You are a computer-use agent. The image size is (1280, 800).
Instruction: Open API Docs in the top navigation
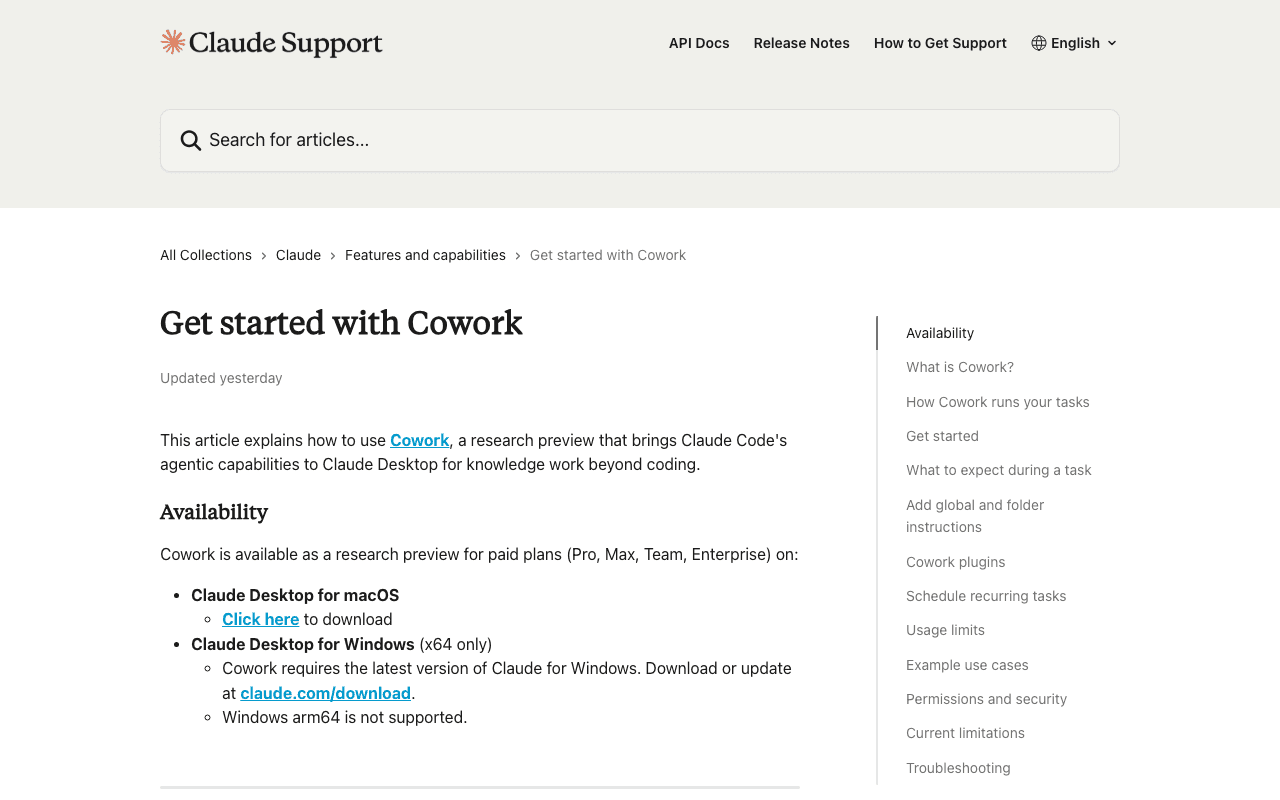click(x=698, y=42)
